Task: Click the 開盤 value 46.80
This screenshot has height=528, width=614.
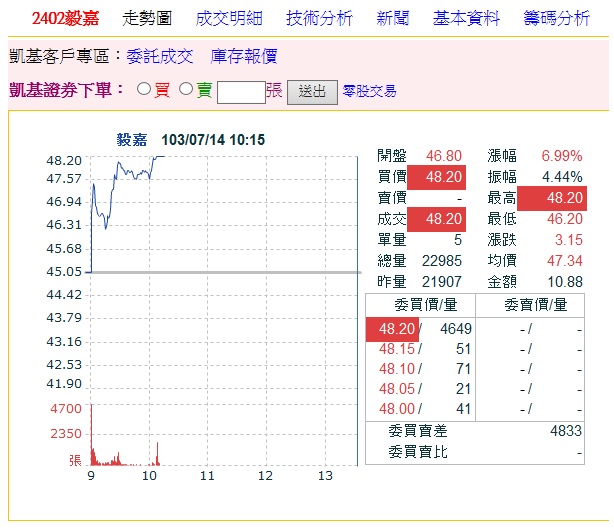Action: pyautogui.click(x=444, y=156)
